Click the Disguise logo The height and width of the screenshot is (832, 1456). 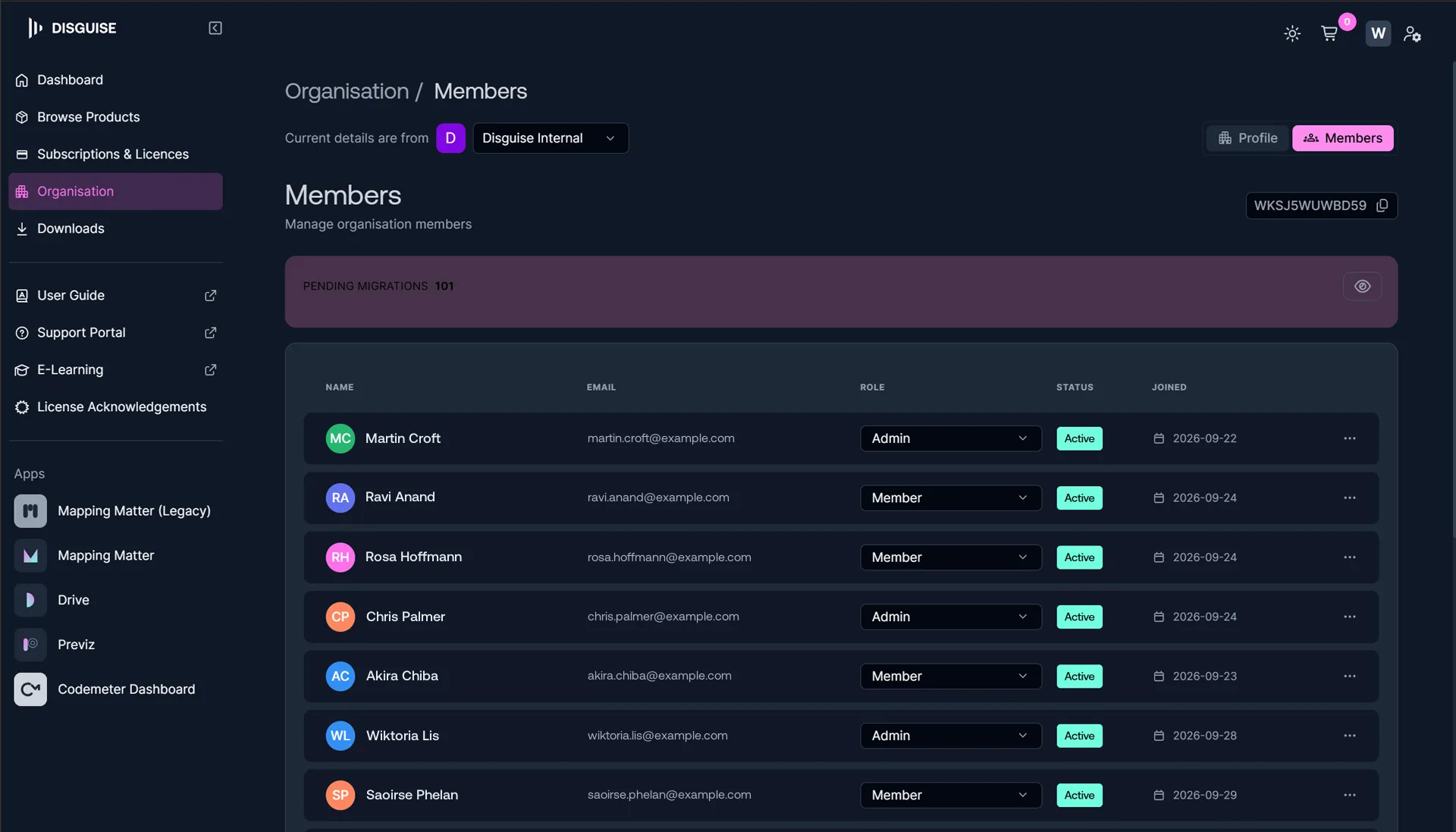pos(72,28)
